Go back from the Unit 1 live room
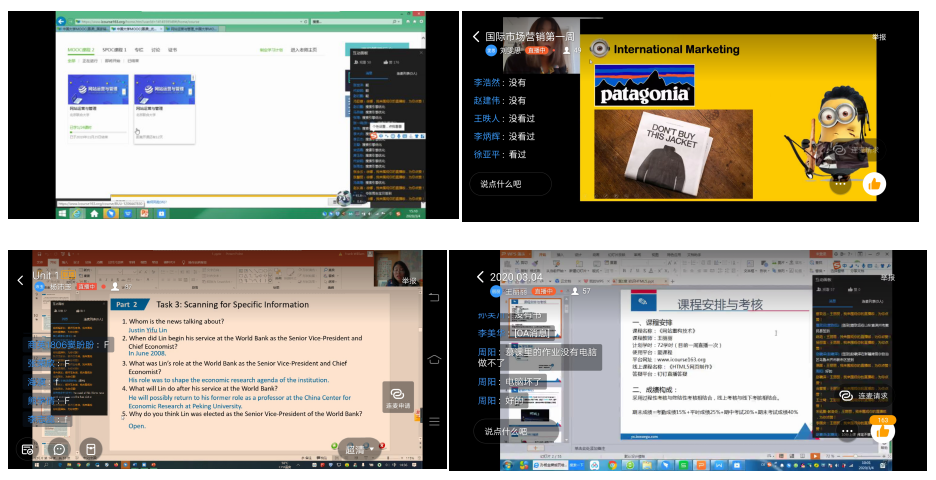This screenshot has height=480, width=936. [x=20, y=279]
